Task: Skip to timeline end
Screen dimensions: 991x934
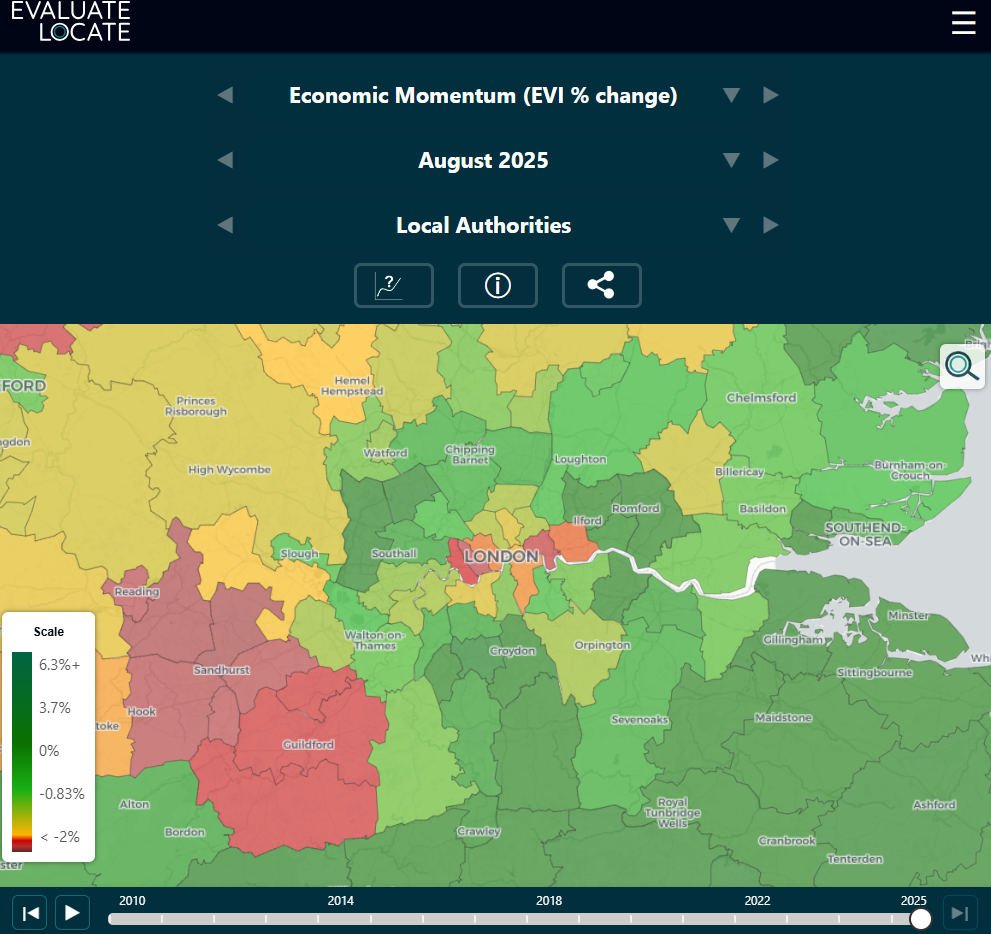Action: point(960,912)
